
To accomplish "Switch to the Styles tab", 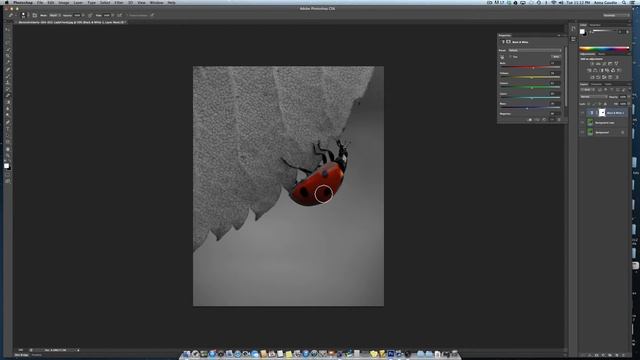I will click(601, 54).
